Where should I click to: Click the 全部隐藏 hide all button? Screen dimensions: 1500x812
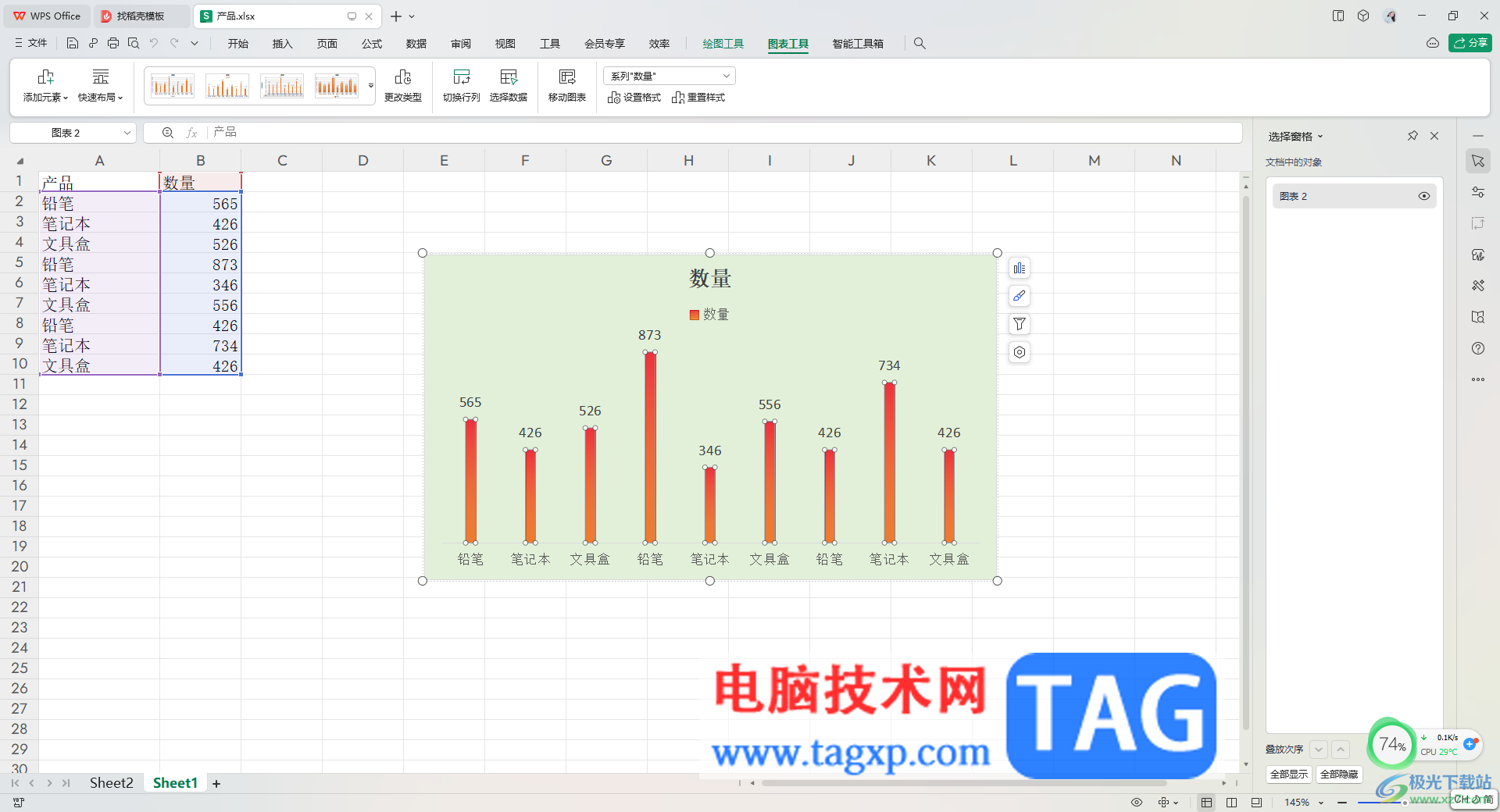coord(1339,775)
